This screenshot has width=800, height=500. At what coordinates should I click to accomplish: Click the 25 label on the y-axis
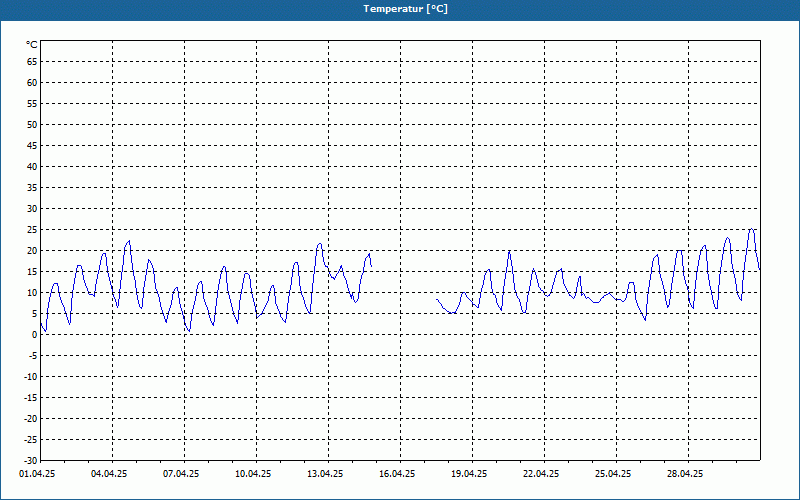click(32, 230)
